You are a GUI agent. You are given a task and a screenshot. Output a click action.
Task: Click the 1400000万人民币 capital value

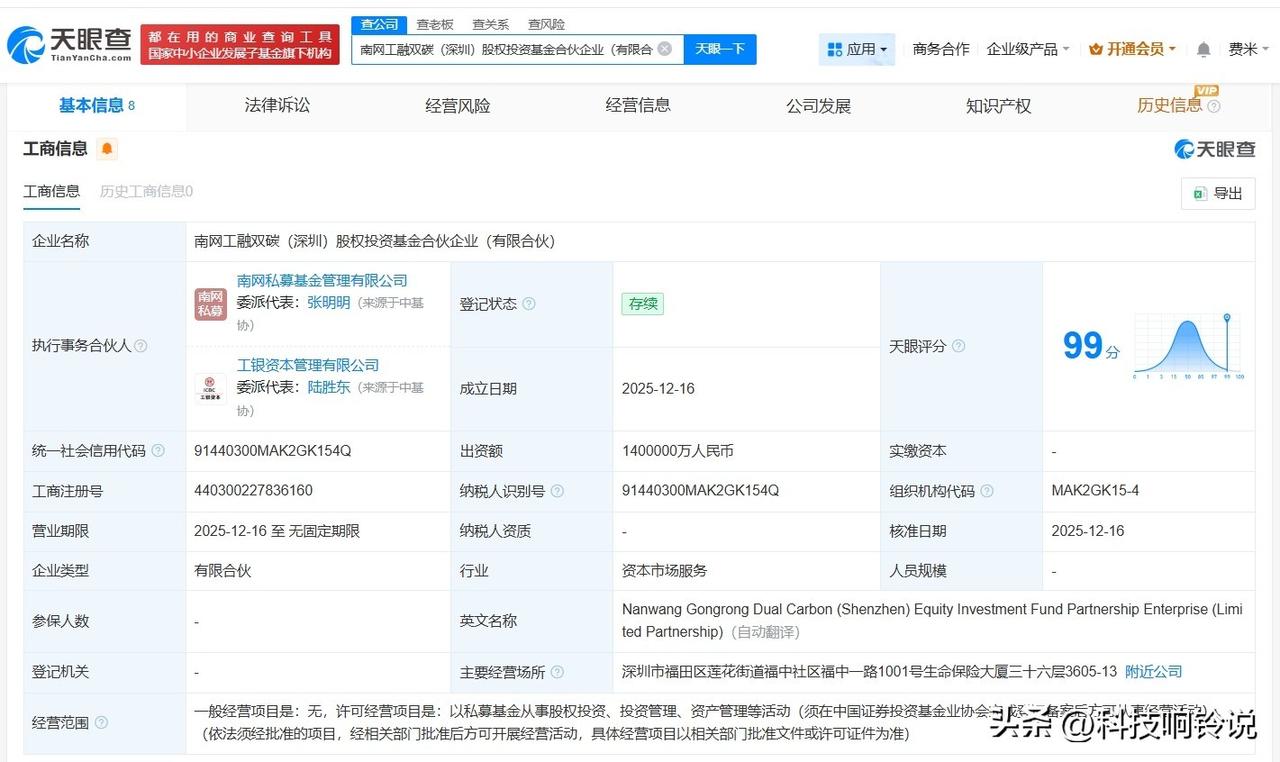(678, 451)
